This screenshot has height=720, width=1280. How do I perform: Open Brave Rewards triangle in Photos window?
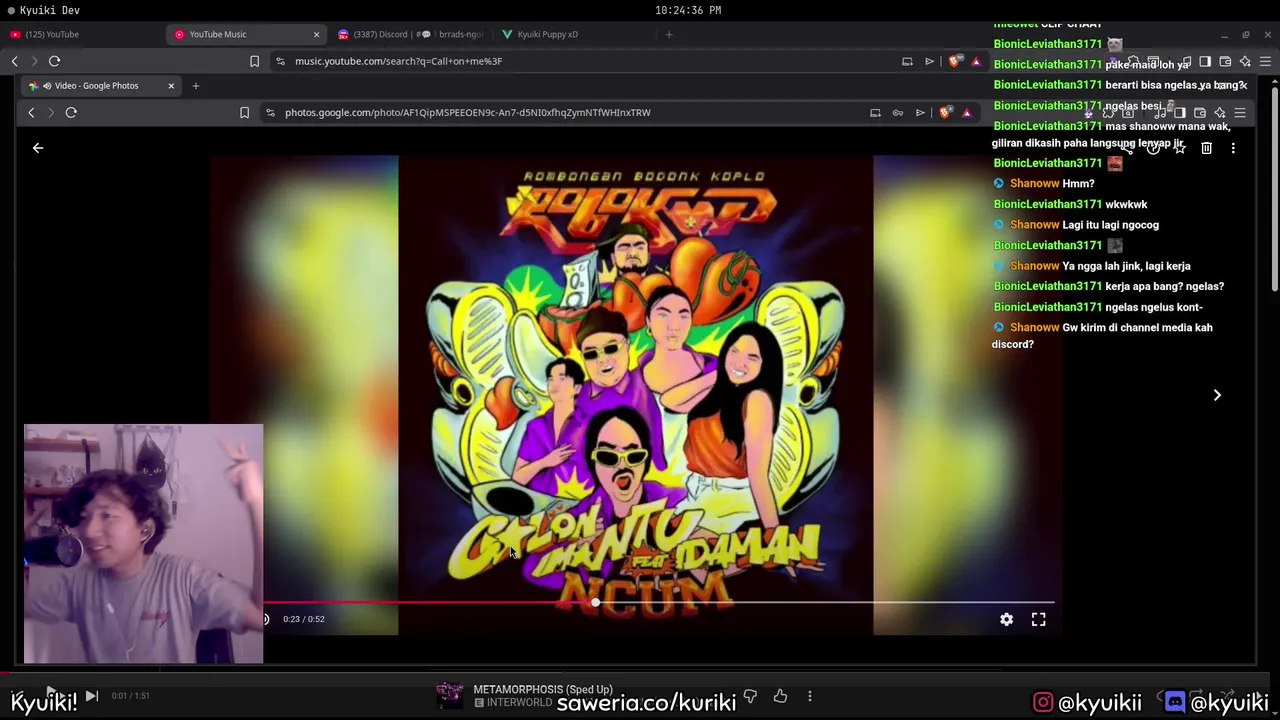point(967,112)
